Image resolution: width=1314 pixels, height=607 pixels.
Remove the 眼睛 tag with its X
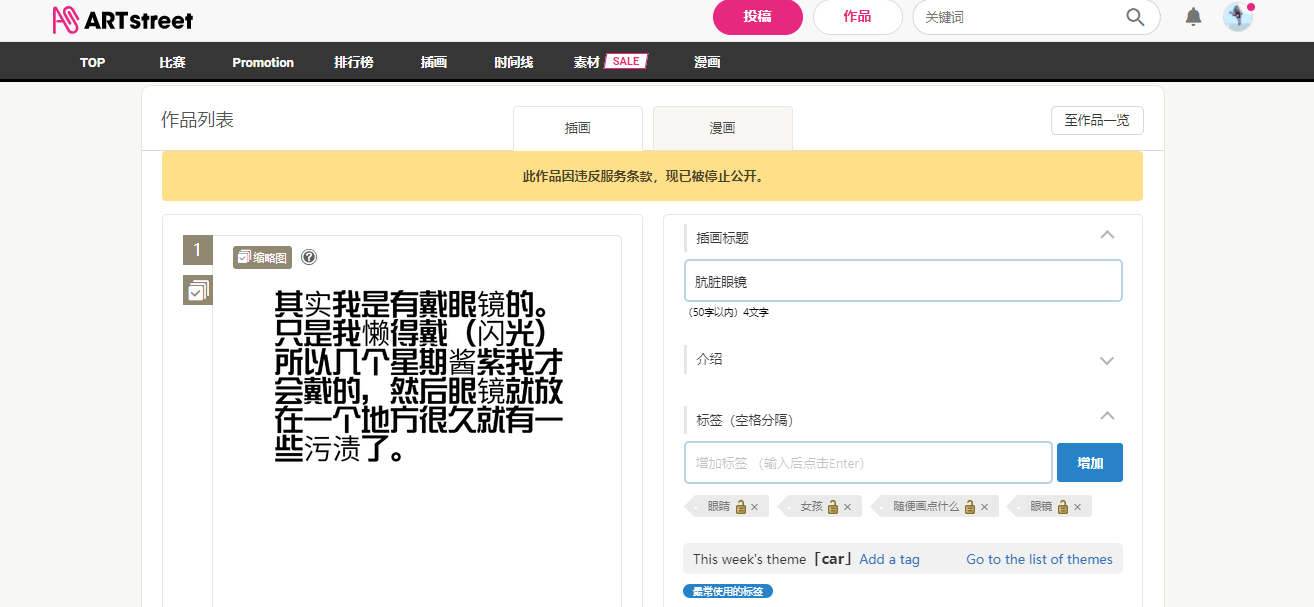coord(755,507)
